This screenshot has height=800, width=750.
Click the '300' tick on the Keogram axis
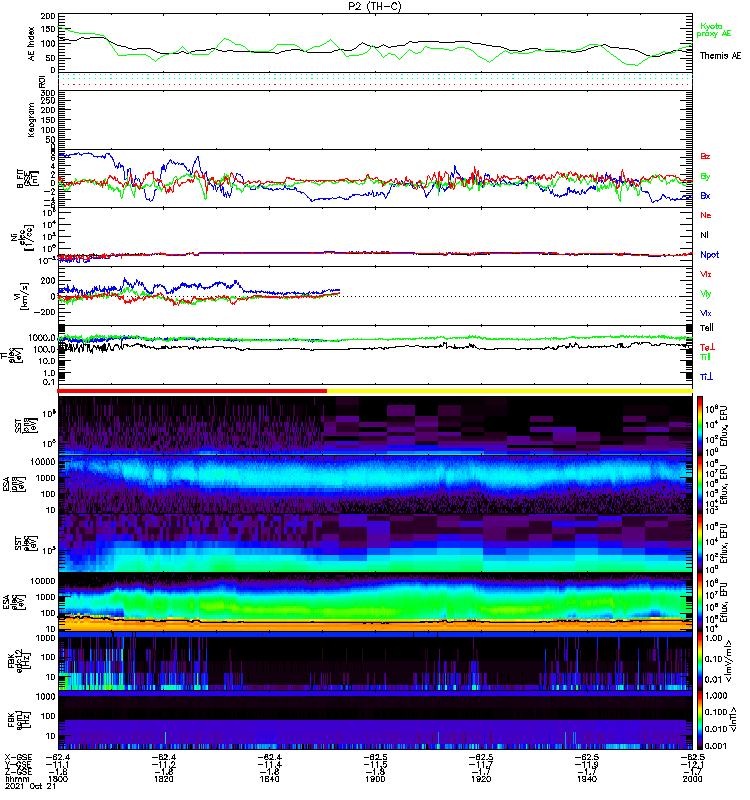[49, 93]
